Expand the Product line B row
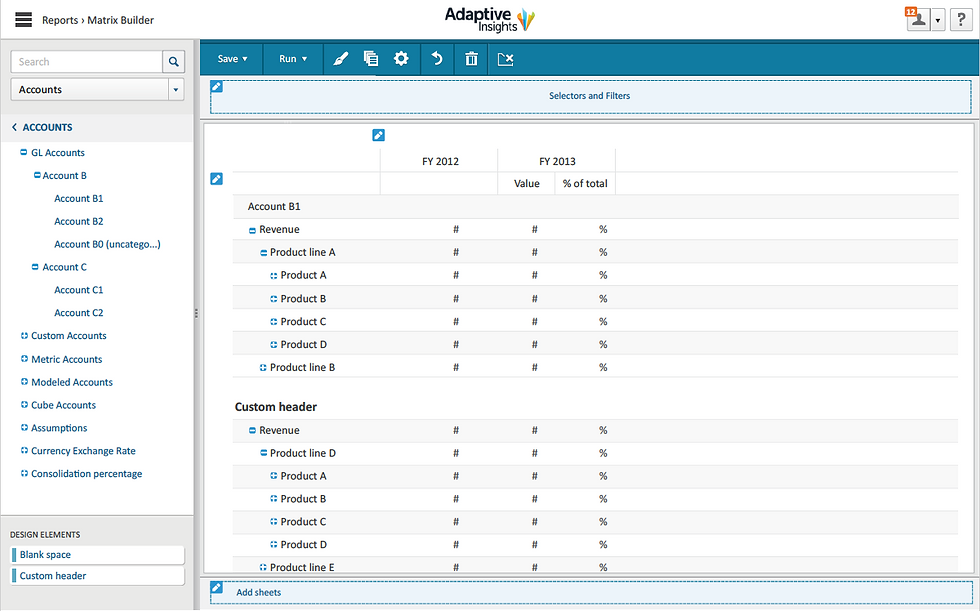 (263, 367)
